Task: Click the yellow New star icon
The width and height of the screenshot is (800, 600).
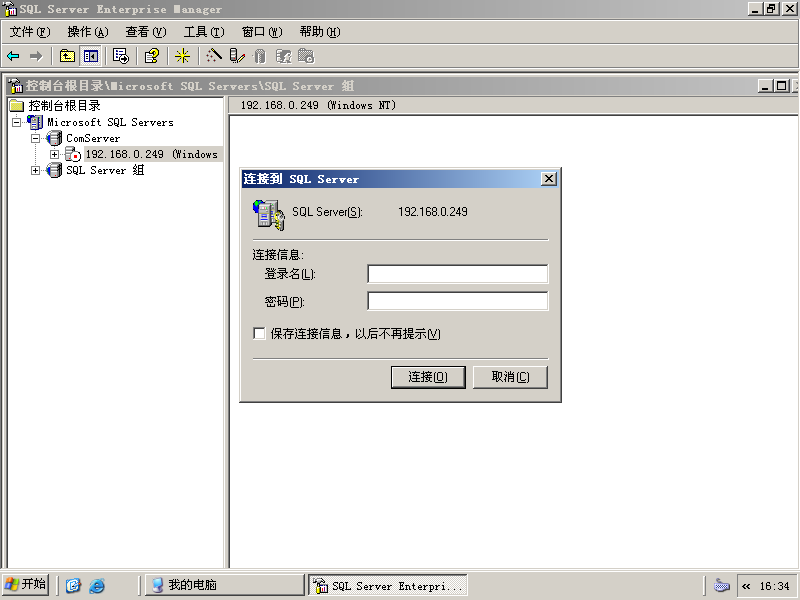Action: pos(182,56)
